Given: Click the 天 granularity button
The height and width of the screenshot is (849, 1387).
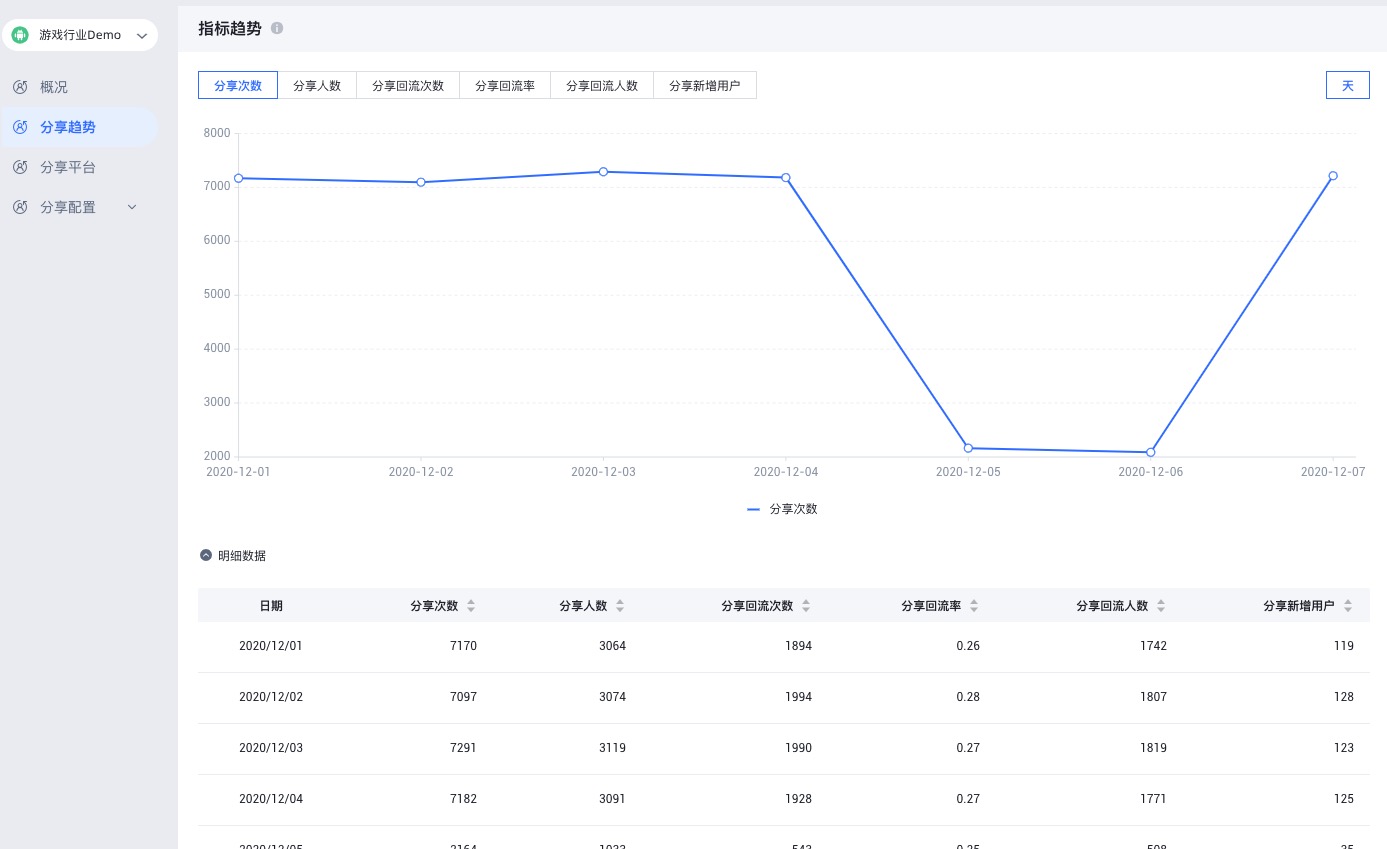Looking at the screenshot, I should tap(1348, 85).
